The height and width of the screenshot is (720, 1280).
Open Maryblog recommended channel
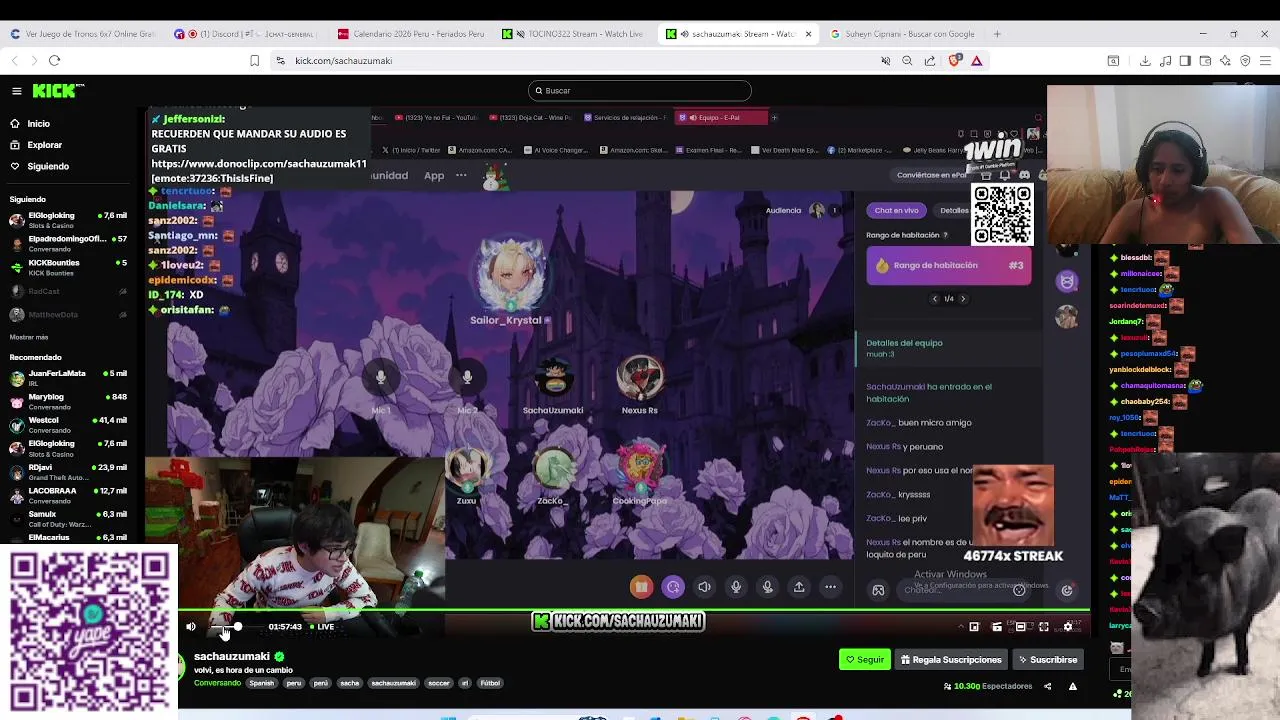click(x=68, y=402)
